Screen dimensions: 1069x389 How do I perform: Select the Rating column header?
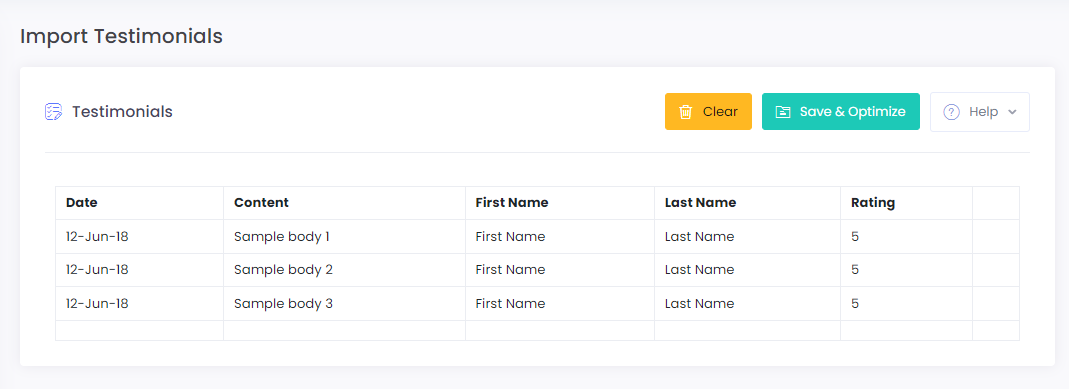(906, 203)
